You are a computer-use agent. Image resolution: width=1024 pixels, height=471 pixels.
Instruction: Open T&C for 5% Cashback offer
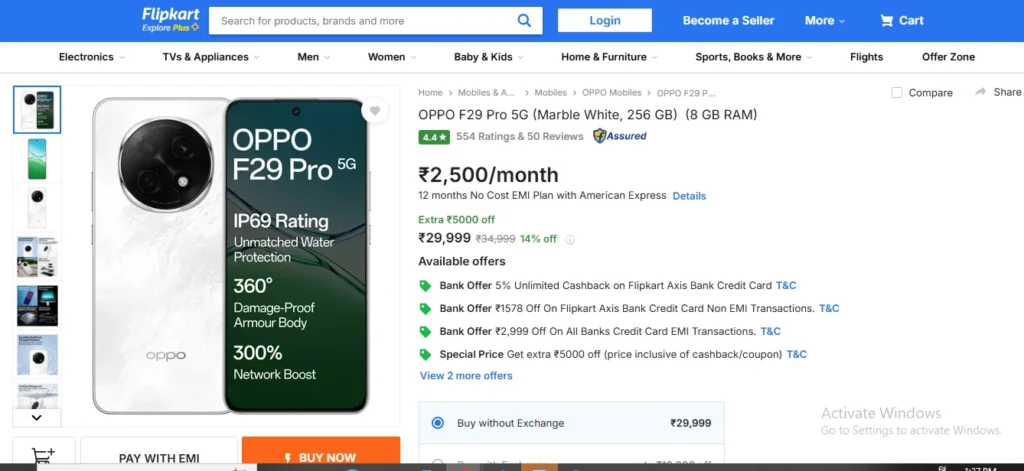click(x=786, y=285)
